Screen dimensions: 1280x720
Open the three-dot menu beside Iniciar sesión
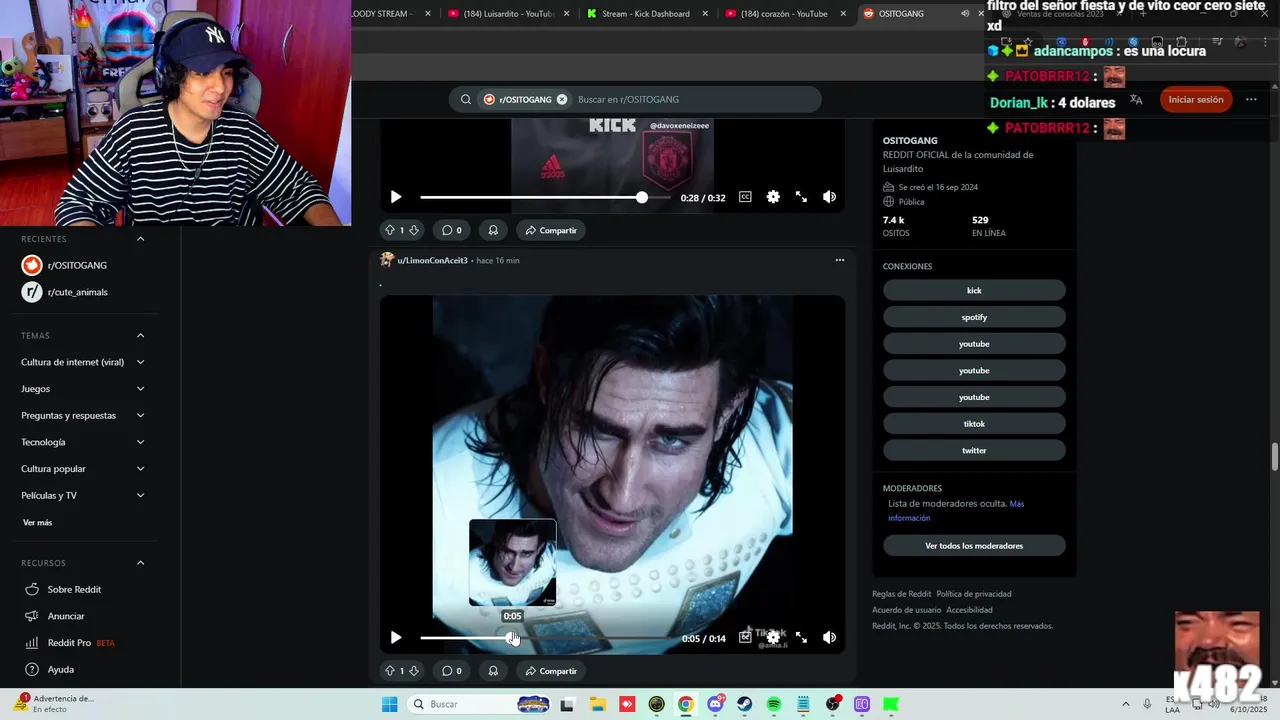(1252, 99)
